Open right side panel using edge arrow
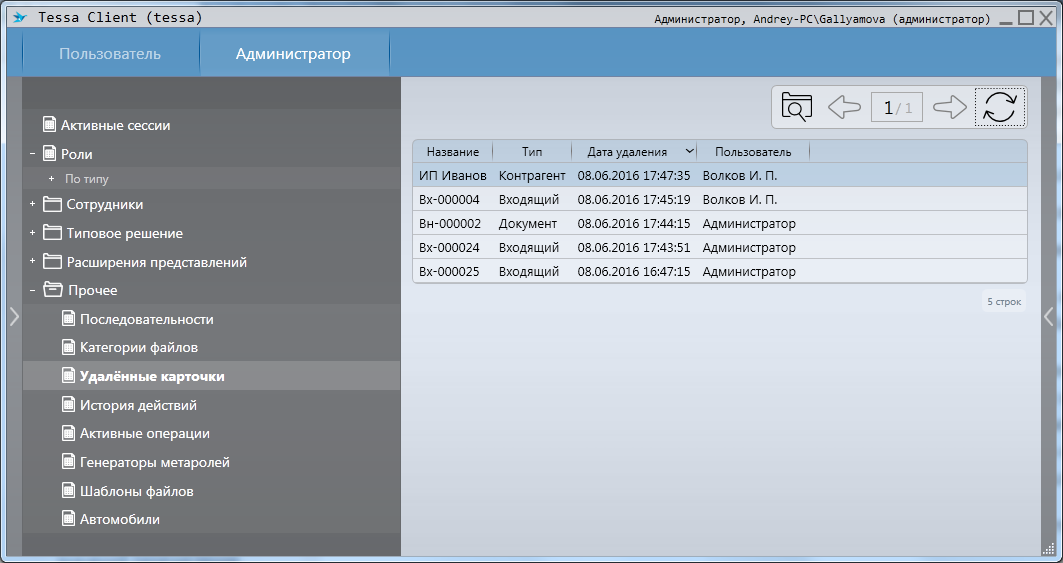The width and height of the screenshot is (1063, 563). (x=1048, y=316)
